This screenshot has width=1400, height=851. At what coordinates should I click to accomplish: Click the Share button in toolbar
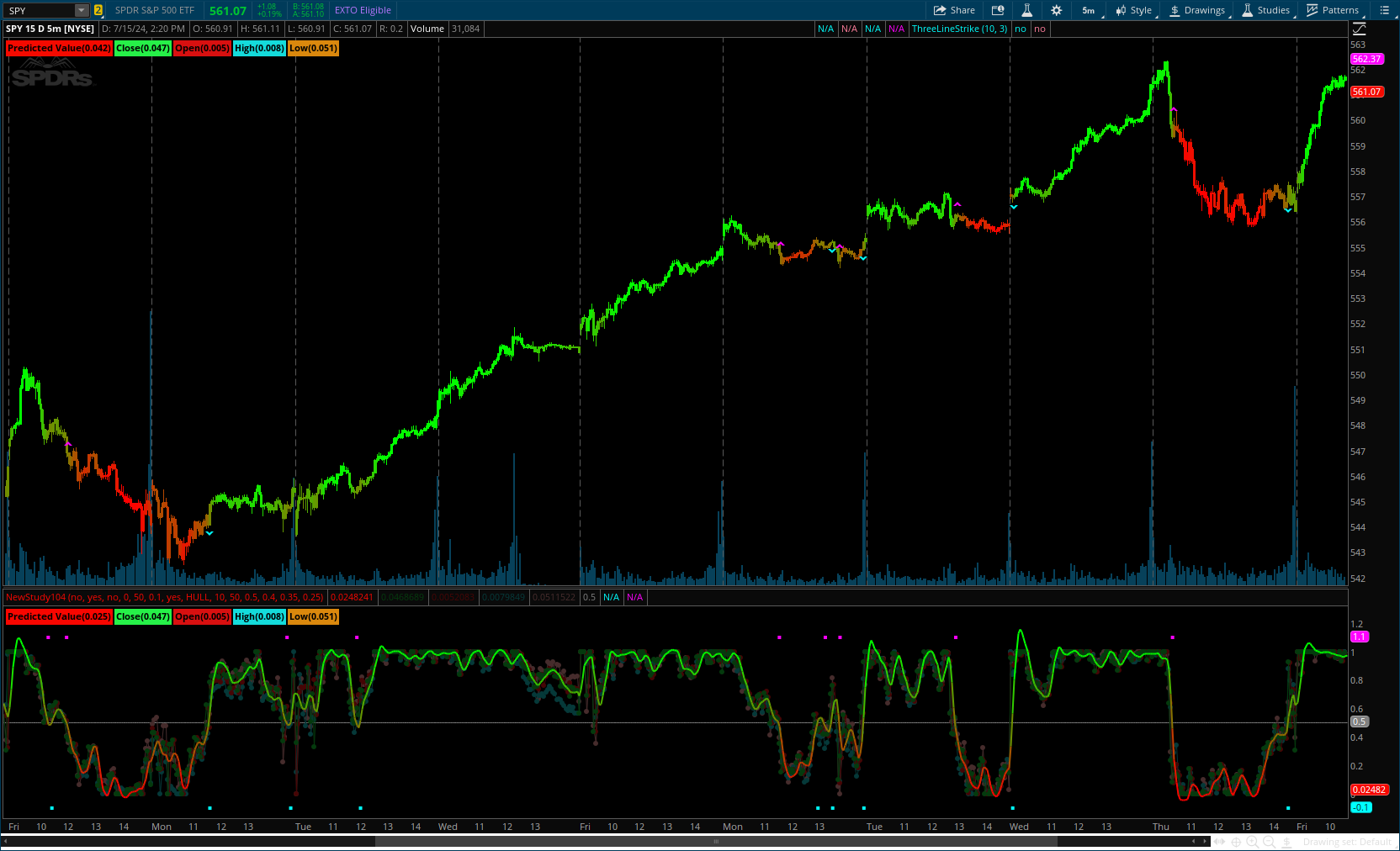click(x=954, y=10)
